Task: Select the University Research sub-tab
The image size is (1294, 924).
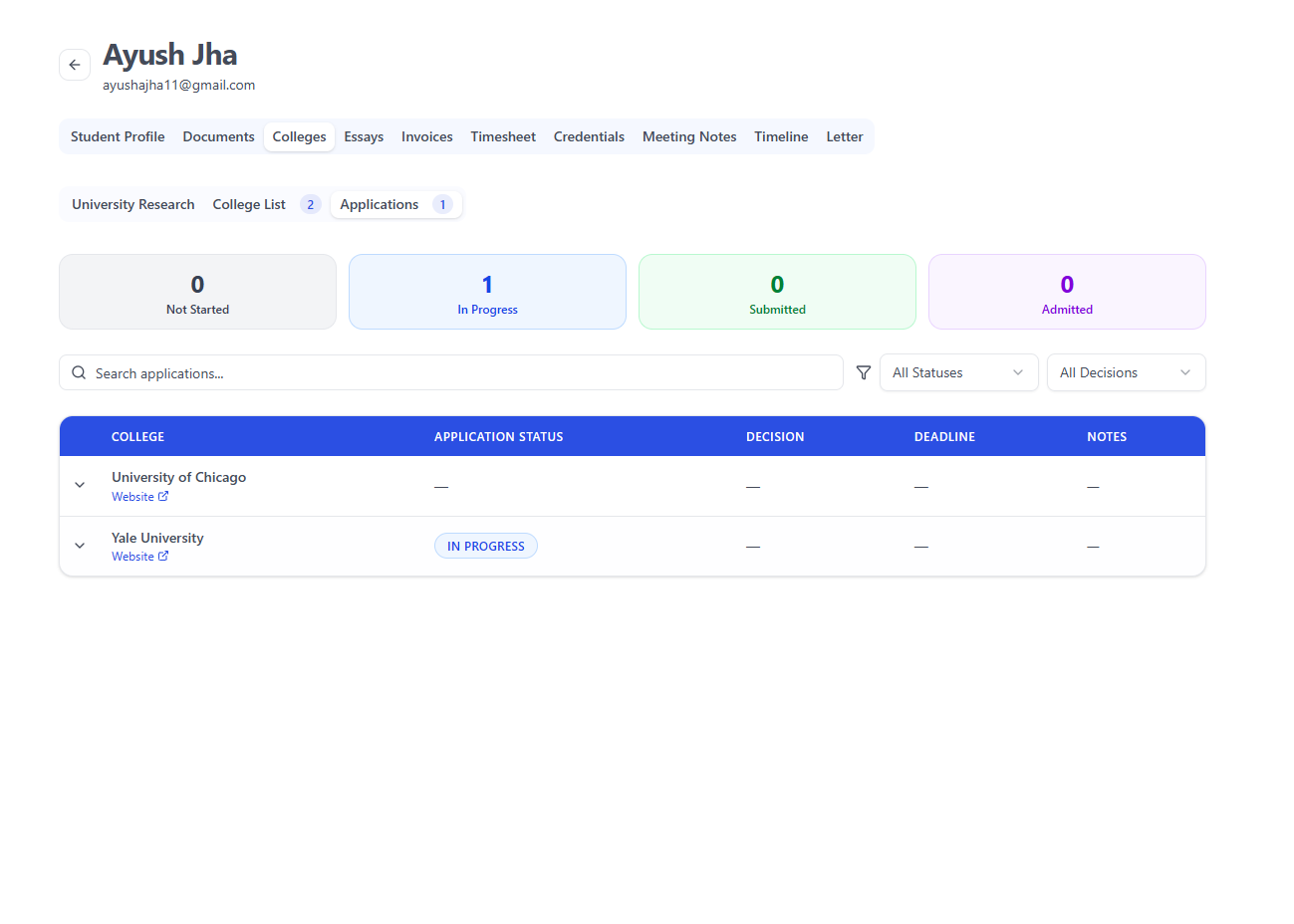Action: pyautogui.click(x=133, y=204)
